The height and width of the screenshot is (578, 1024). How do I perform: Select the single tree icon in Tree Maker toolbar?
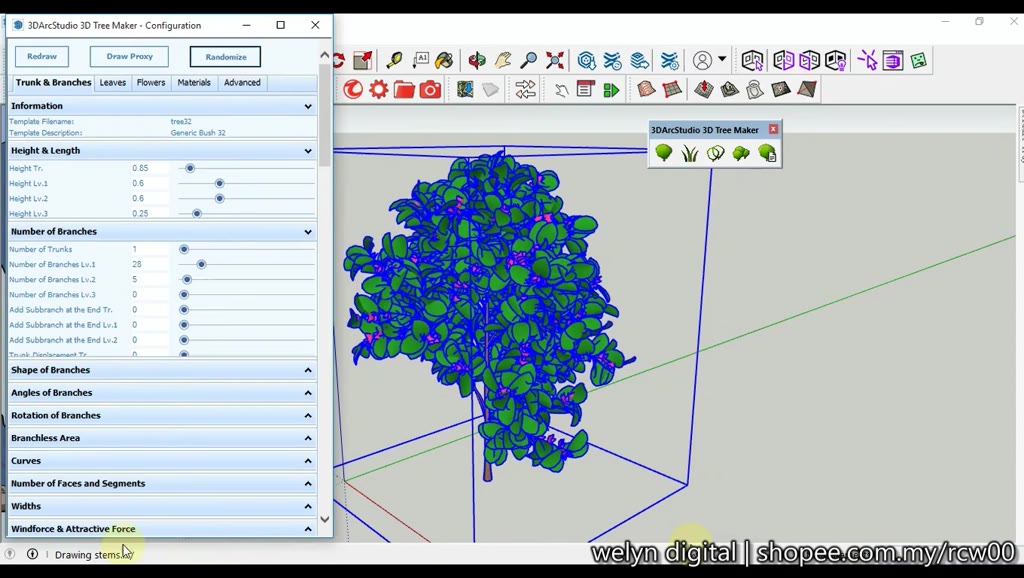pyautogui.click(x=663, y=152)
